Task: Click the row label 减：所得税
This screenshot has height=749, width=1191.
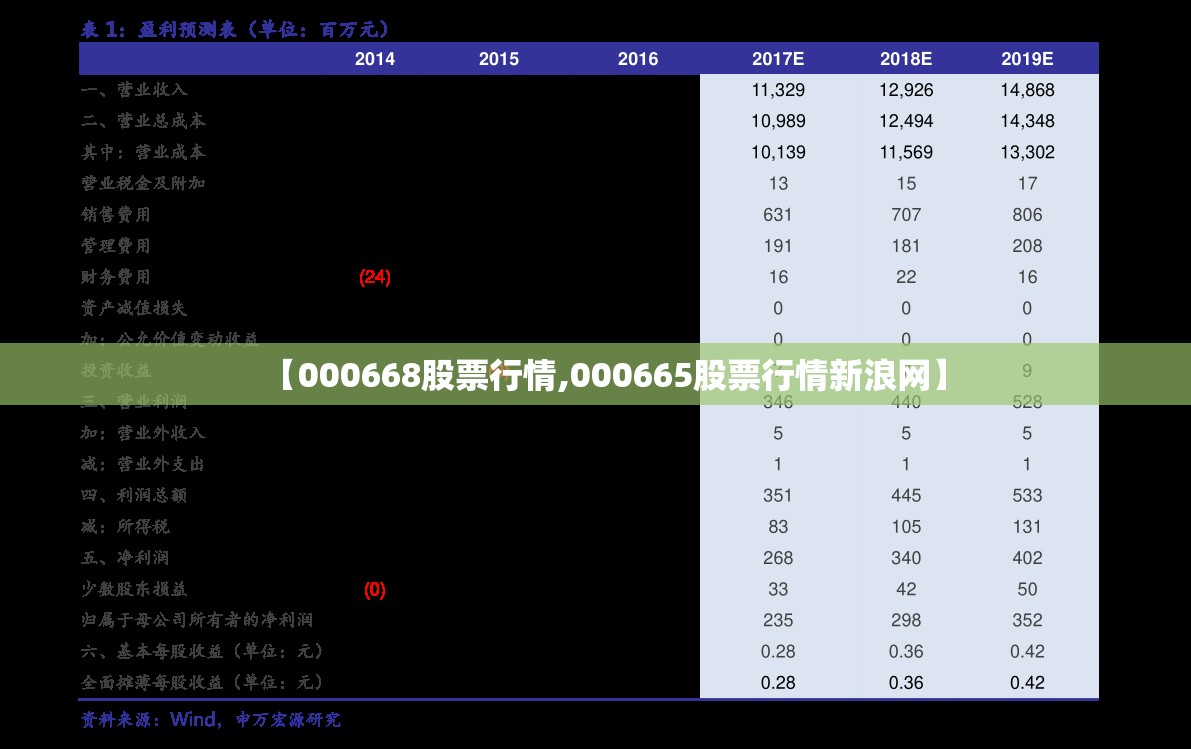Action: 125,526
